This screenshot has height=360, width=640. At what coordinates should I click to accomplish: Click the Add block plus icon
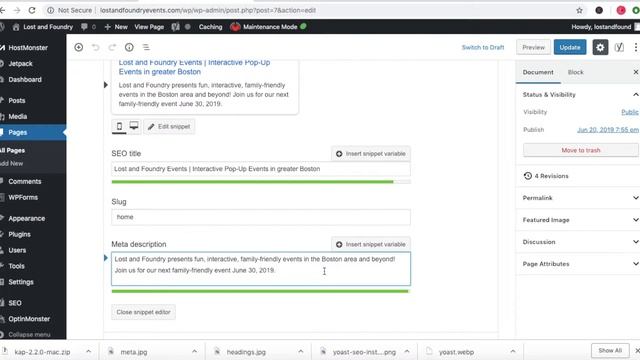[79, 47]
